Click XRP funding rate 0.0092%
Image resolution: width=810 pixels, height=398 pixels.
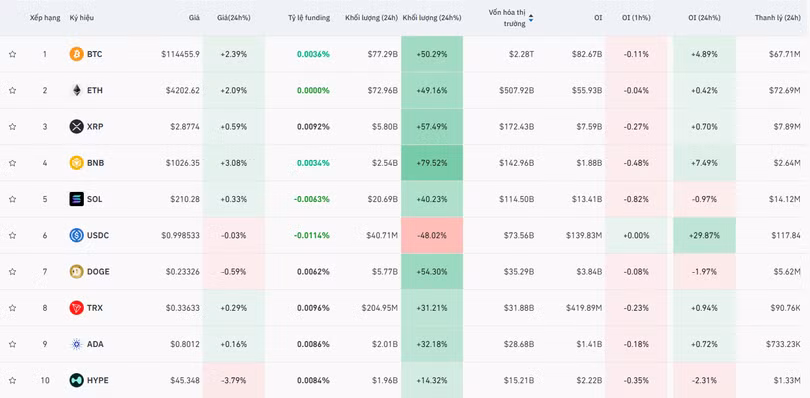click(313, 127)
